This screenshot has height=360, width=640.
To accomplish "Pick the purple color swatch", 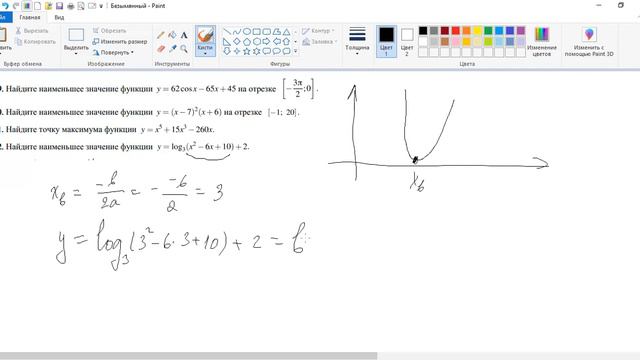I will pyautogui.click(x=521, y=31).
